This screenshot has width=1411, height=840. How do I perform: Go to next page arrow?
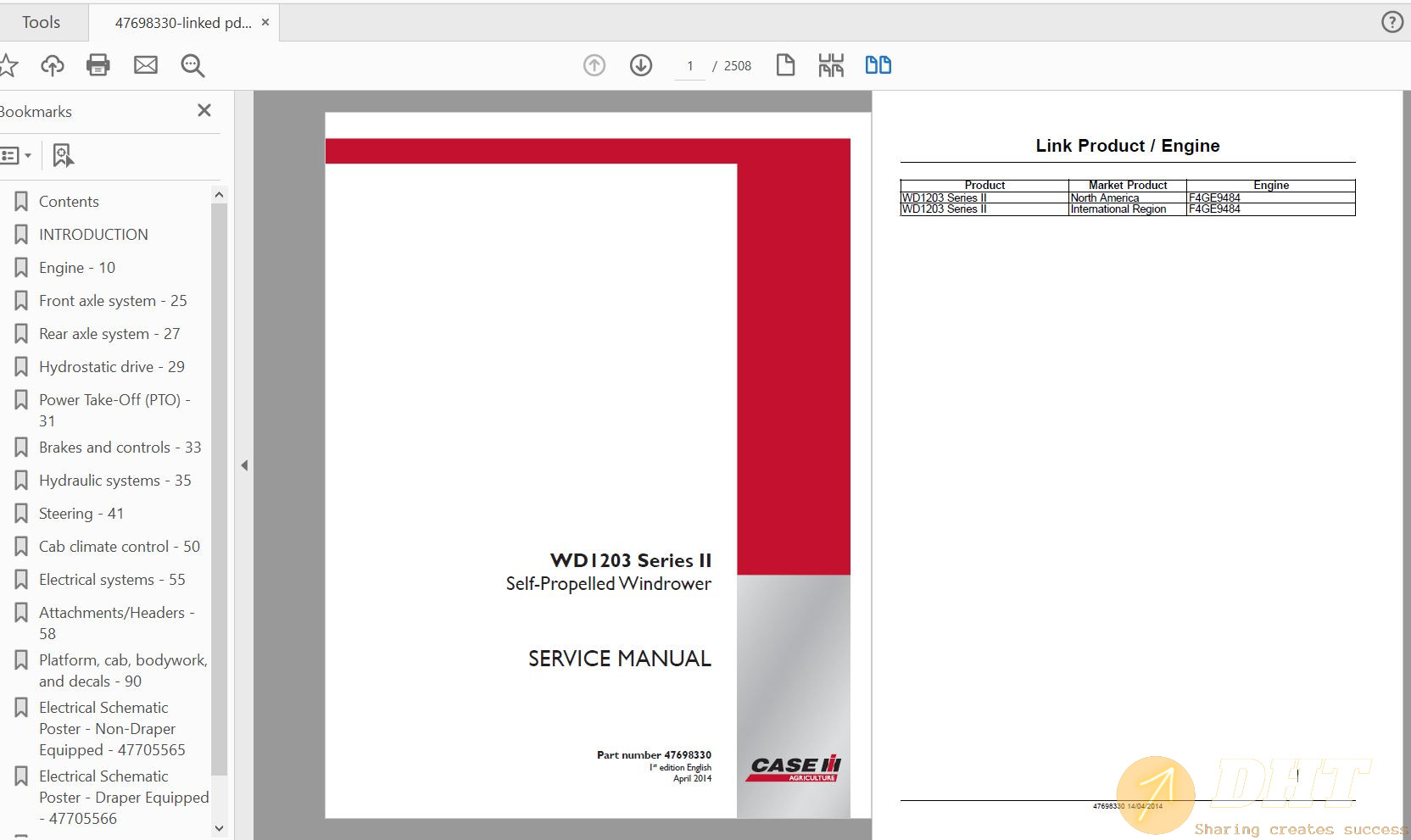coord(641,65)
